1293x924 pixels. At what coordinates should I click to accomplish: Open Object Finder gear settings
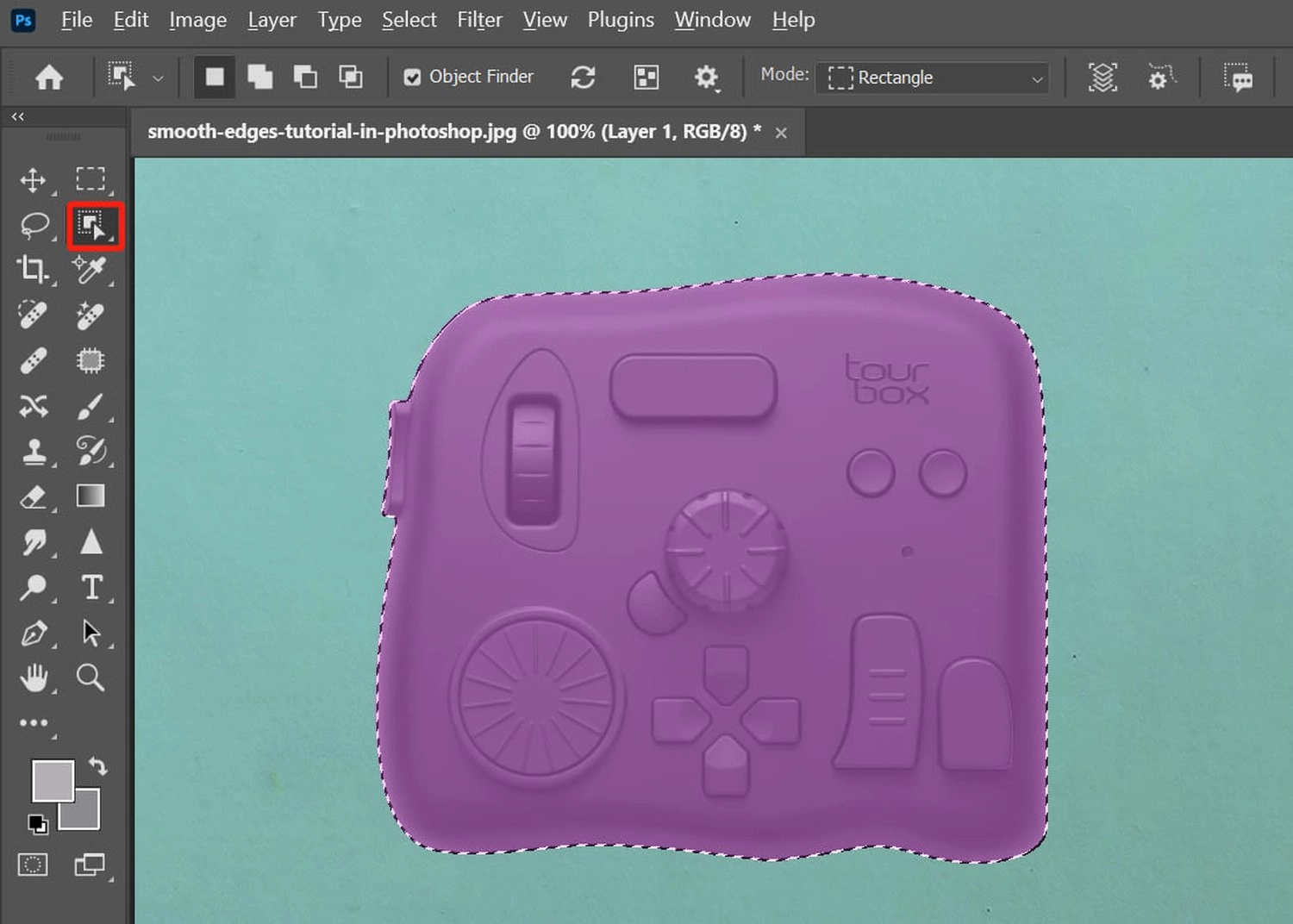tap(706, 78)
